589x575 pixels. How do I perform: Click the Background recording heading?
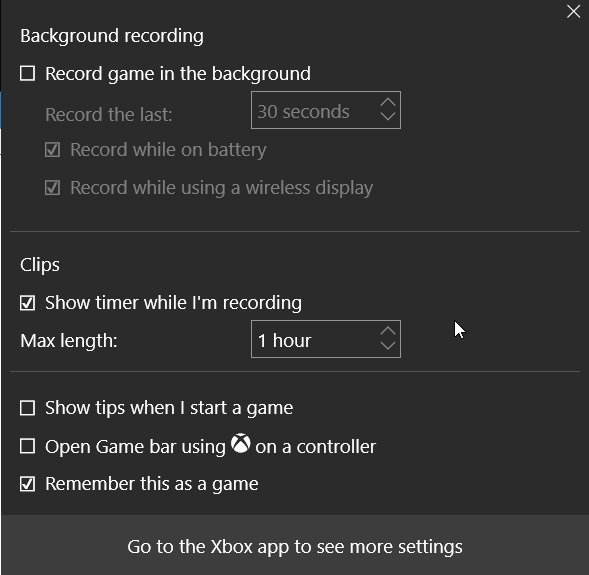(112, 36)
